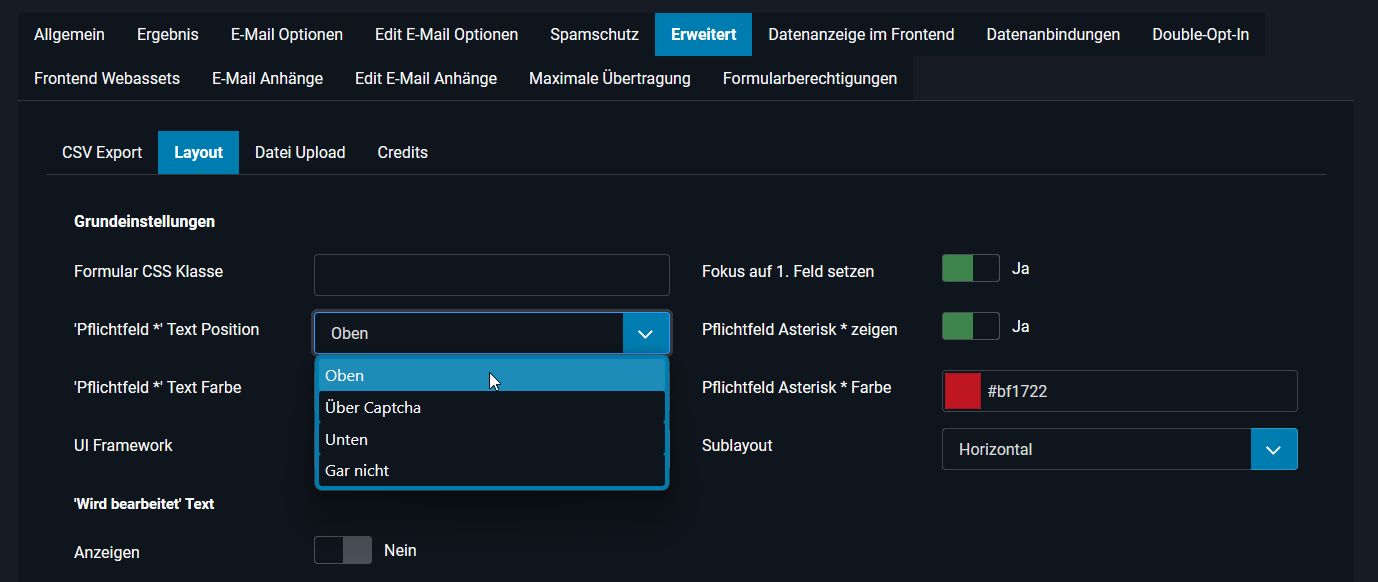Toggle 'Fokus auf 1. Feld setzen' switch

point(970,268)
